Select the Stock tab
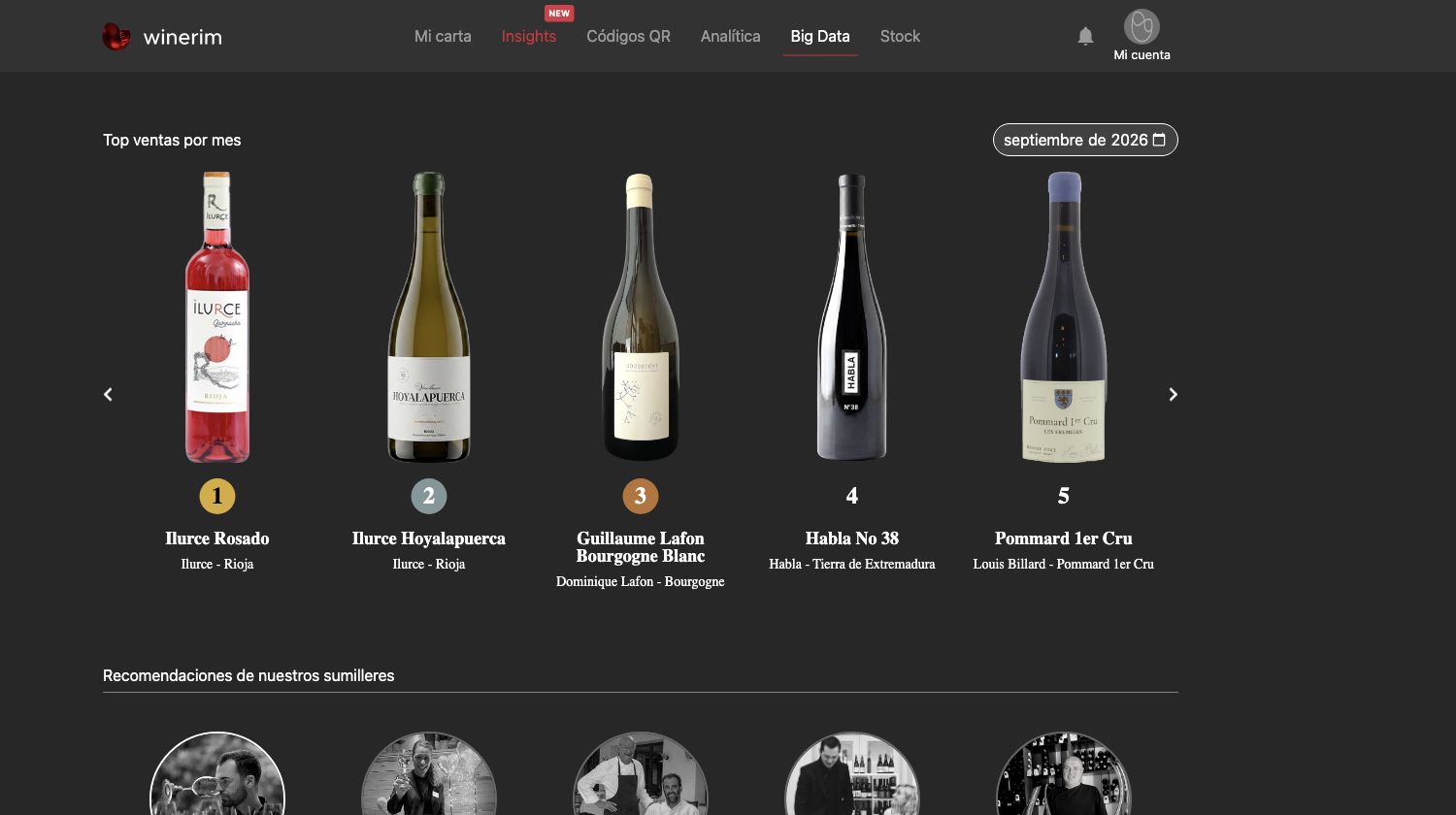 [900, 36]
